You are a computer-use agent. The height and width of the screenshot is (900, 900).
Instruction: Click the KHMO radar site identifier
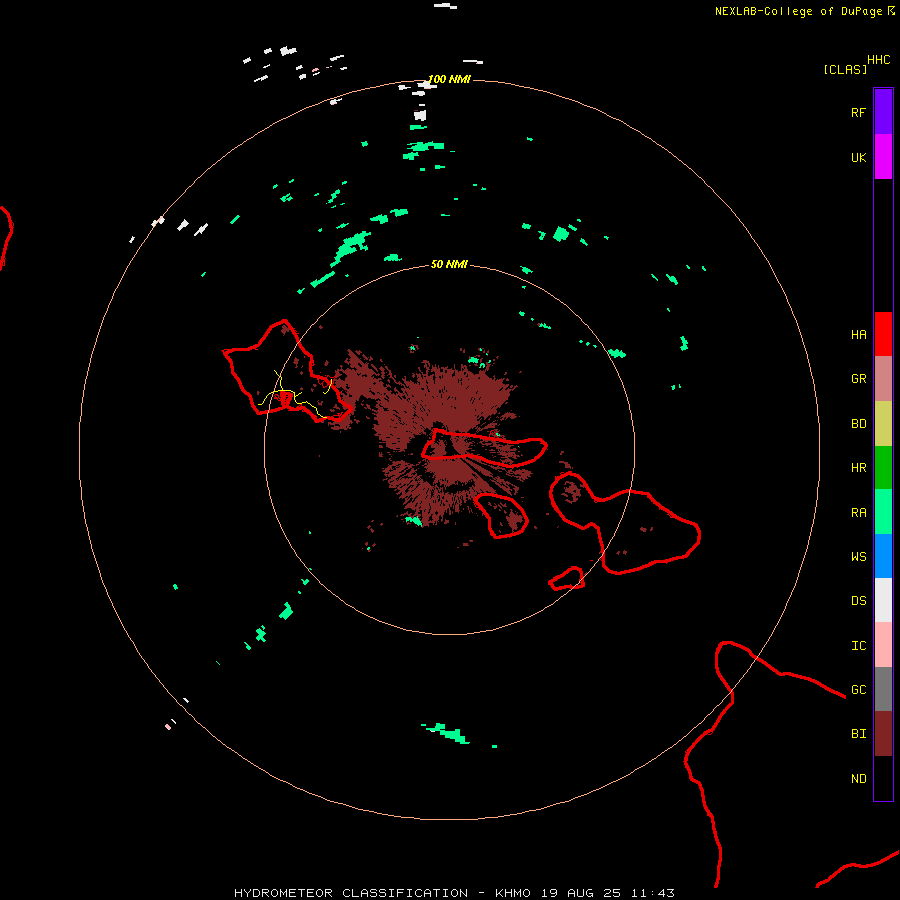point(513,893)
